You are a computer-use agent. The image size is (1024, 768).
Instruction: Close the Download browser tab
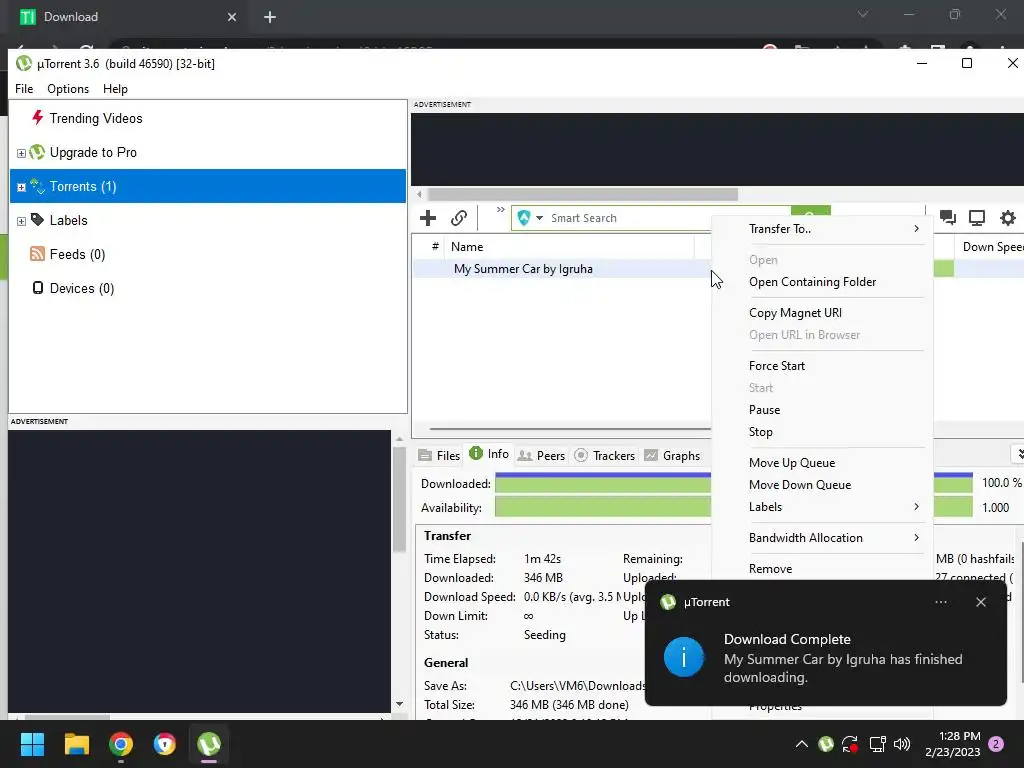(x=232, y=17)
